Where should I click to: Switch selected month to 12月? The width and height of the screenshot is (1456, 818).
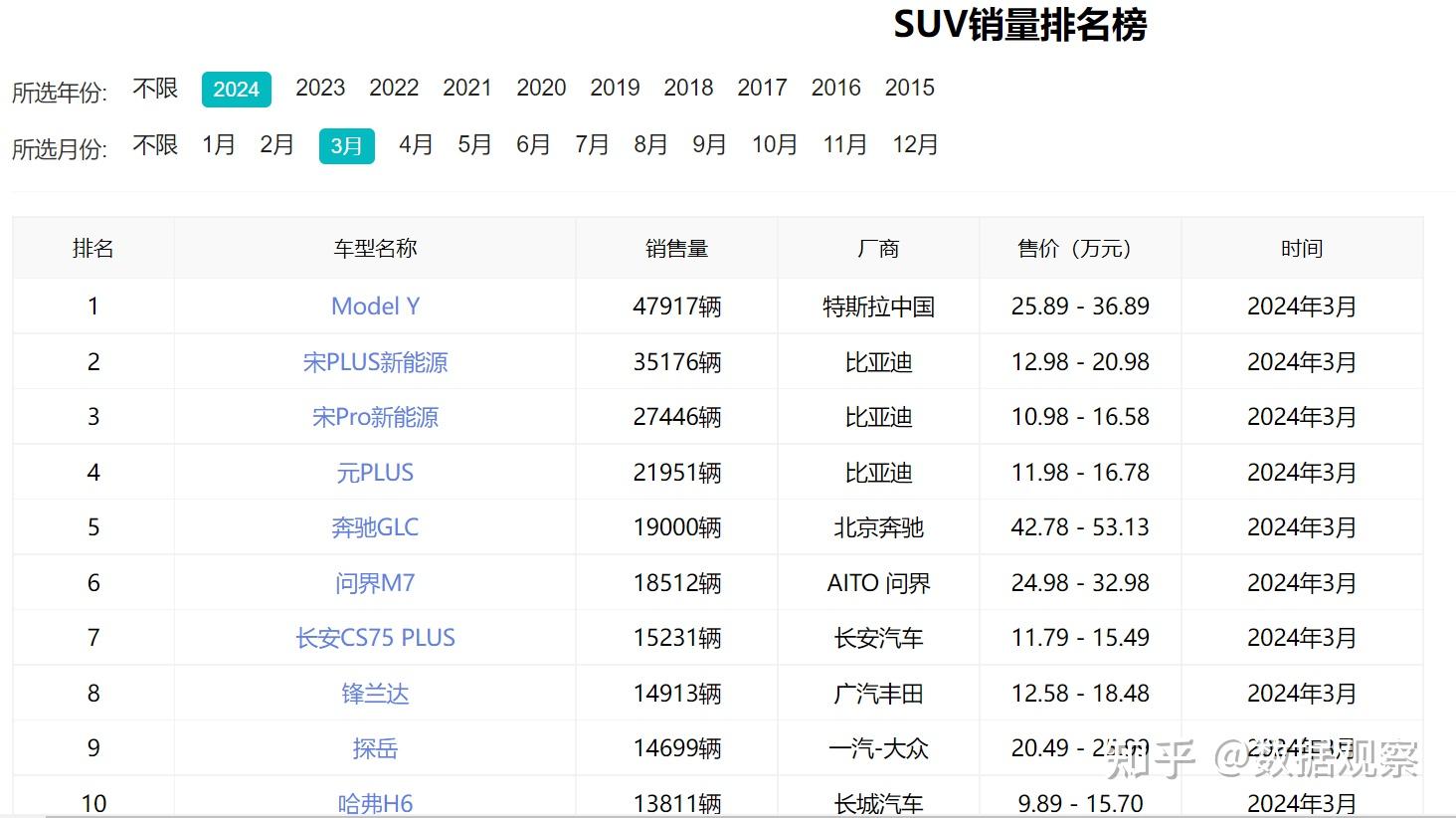coord(914,144)
